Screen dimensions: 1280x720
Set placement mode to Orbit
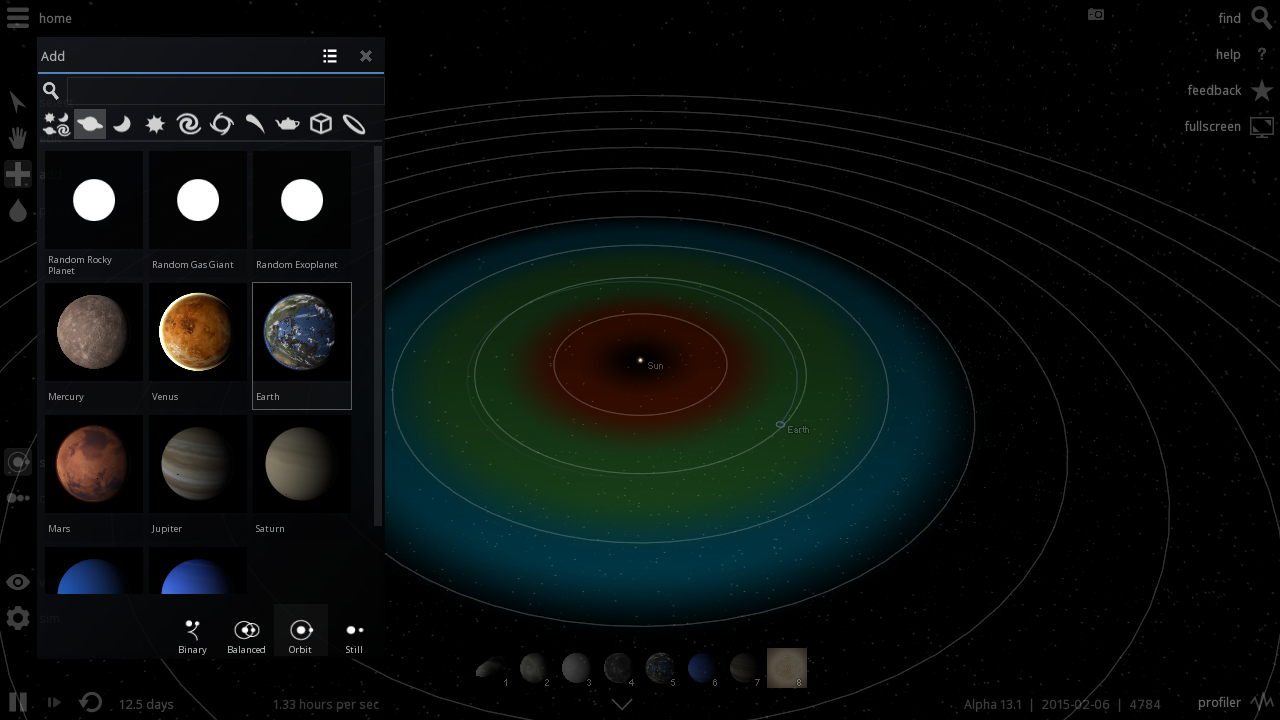tap(301, 631)
